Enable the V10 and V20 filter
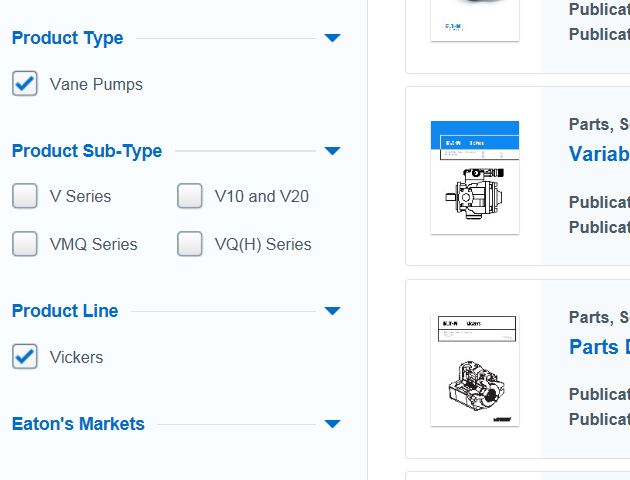This screenshot has width=630, height=480. coord(190,196)
